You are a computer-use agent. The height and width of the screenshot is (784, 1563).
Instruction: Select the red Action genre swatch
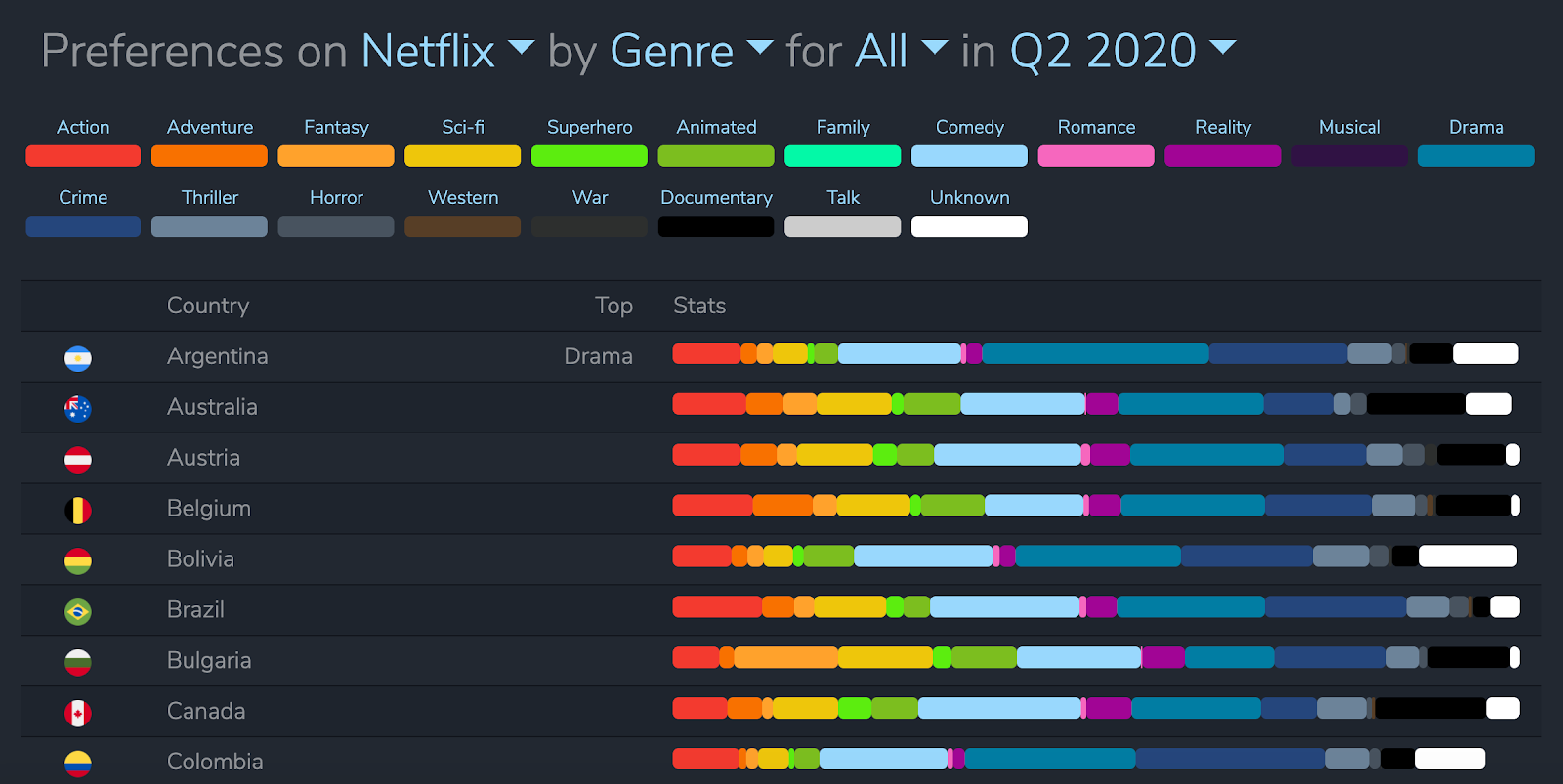[x=83, y=156]
